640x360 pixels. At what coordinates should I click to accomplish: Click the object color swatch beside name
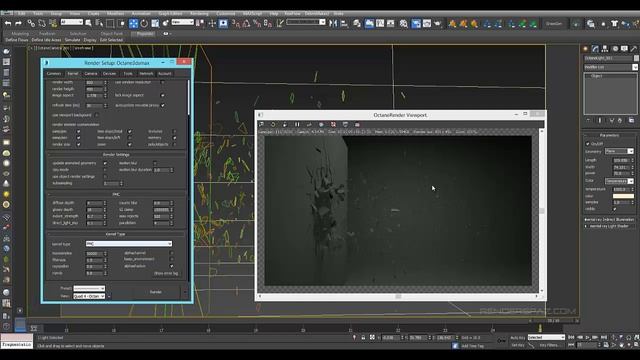coord(636,58)
